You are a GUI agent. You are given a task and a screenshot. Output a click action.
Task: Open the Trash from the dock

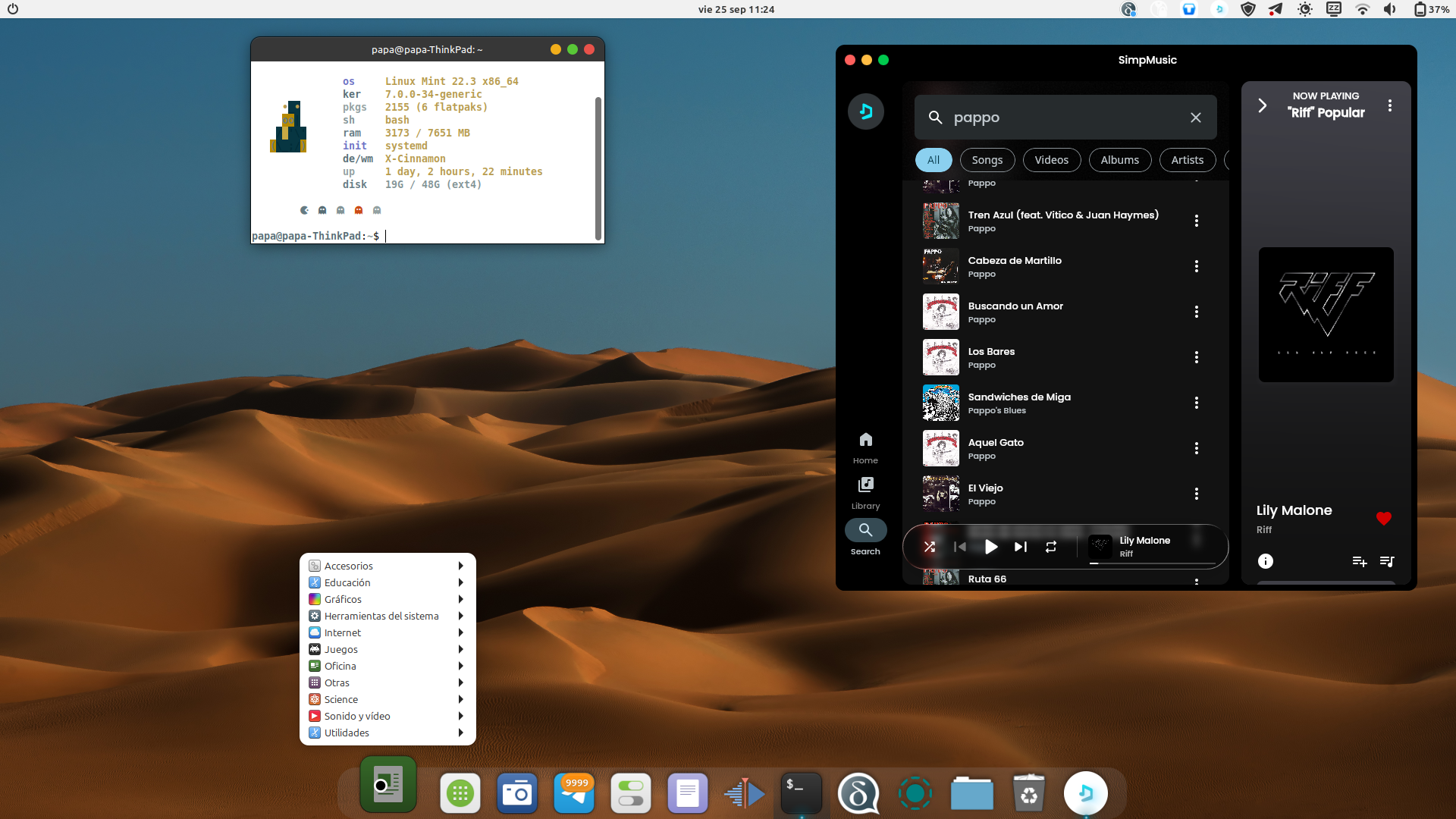pyautogui.click(x=1029, y=793)
